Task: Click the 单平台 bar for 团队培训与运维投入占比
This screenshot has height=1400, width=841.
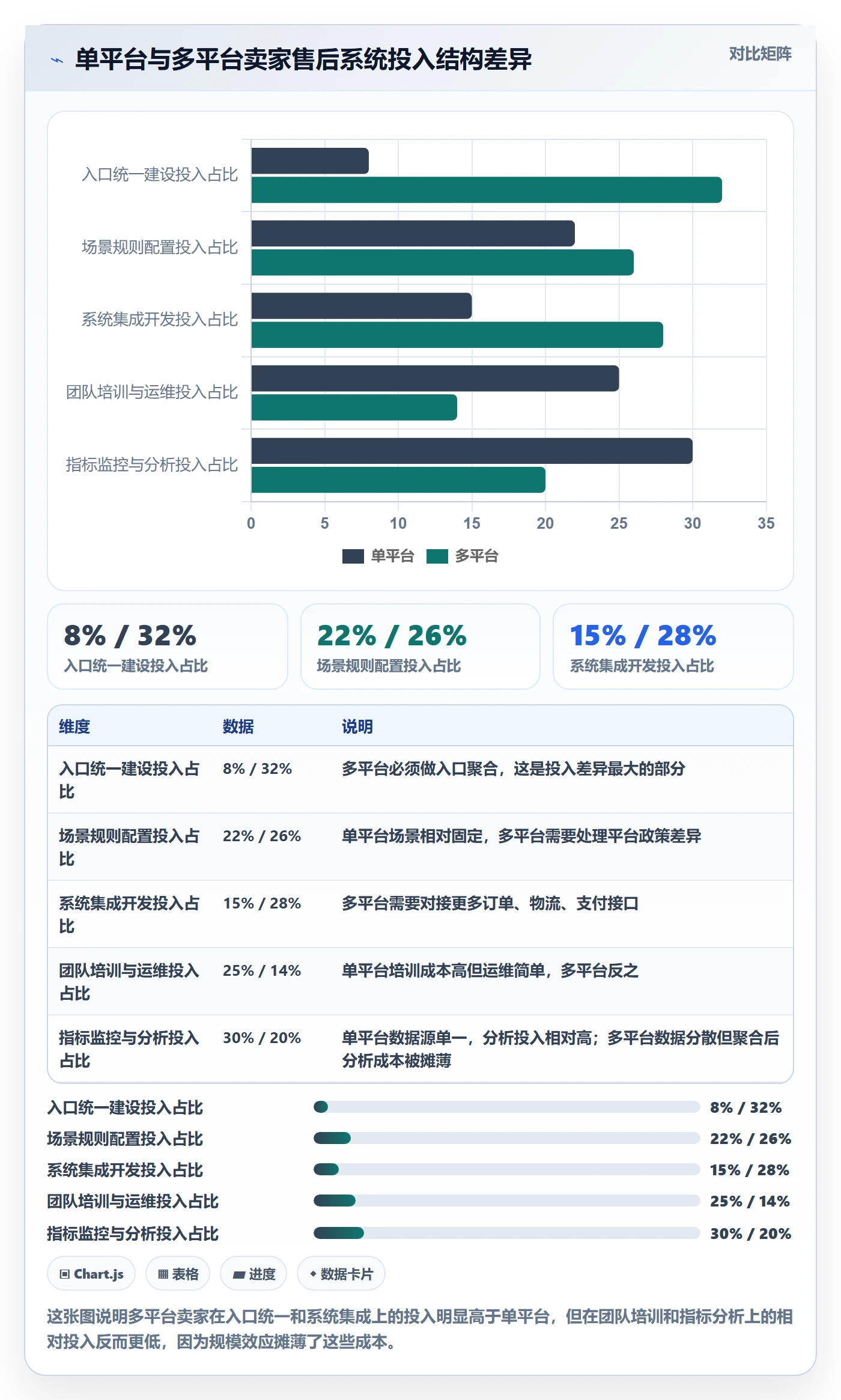Action: coord(435,379)
